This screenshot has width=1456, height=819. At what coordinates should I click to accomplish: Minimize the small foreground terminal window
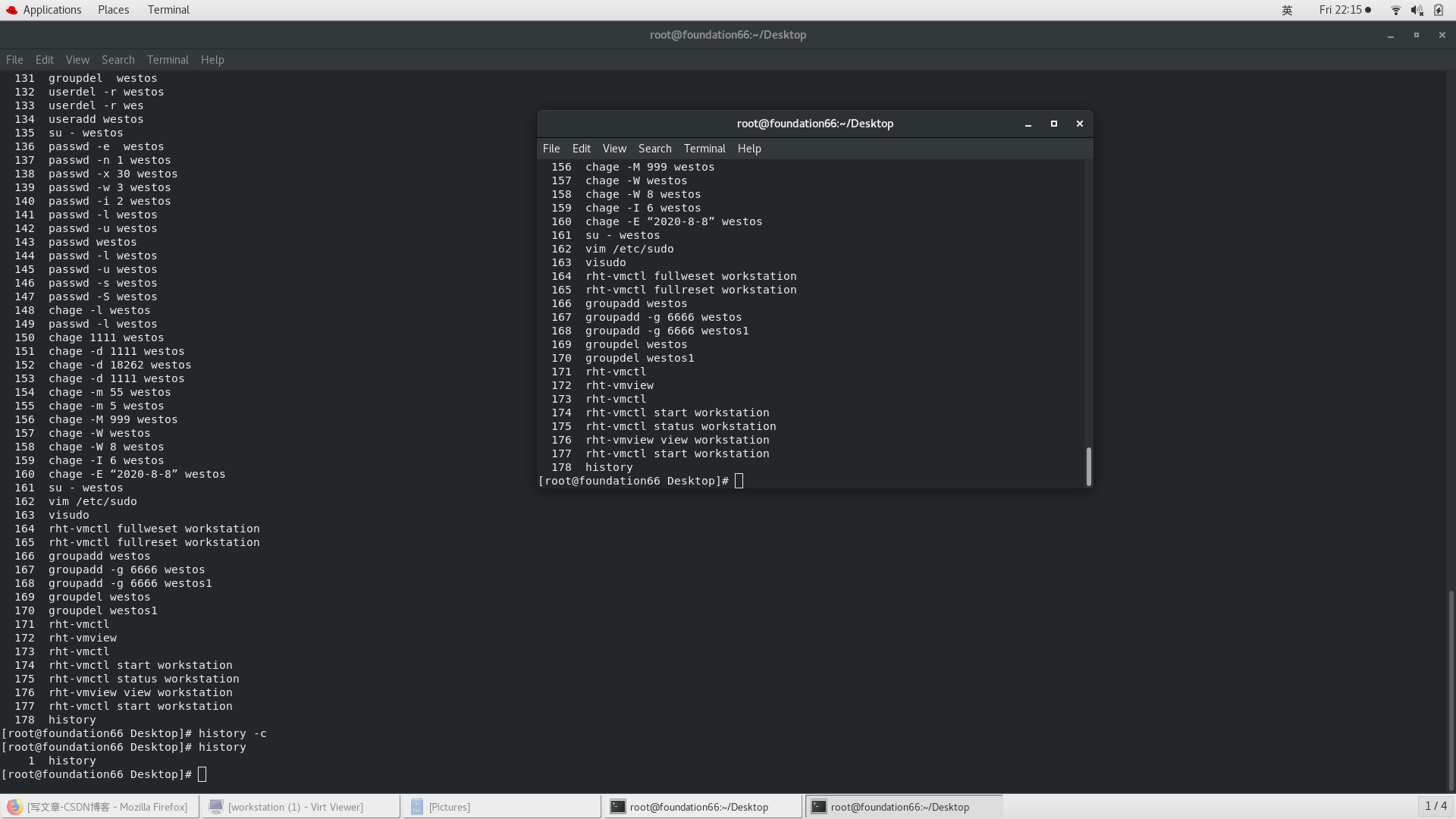point(1028,124)
